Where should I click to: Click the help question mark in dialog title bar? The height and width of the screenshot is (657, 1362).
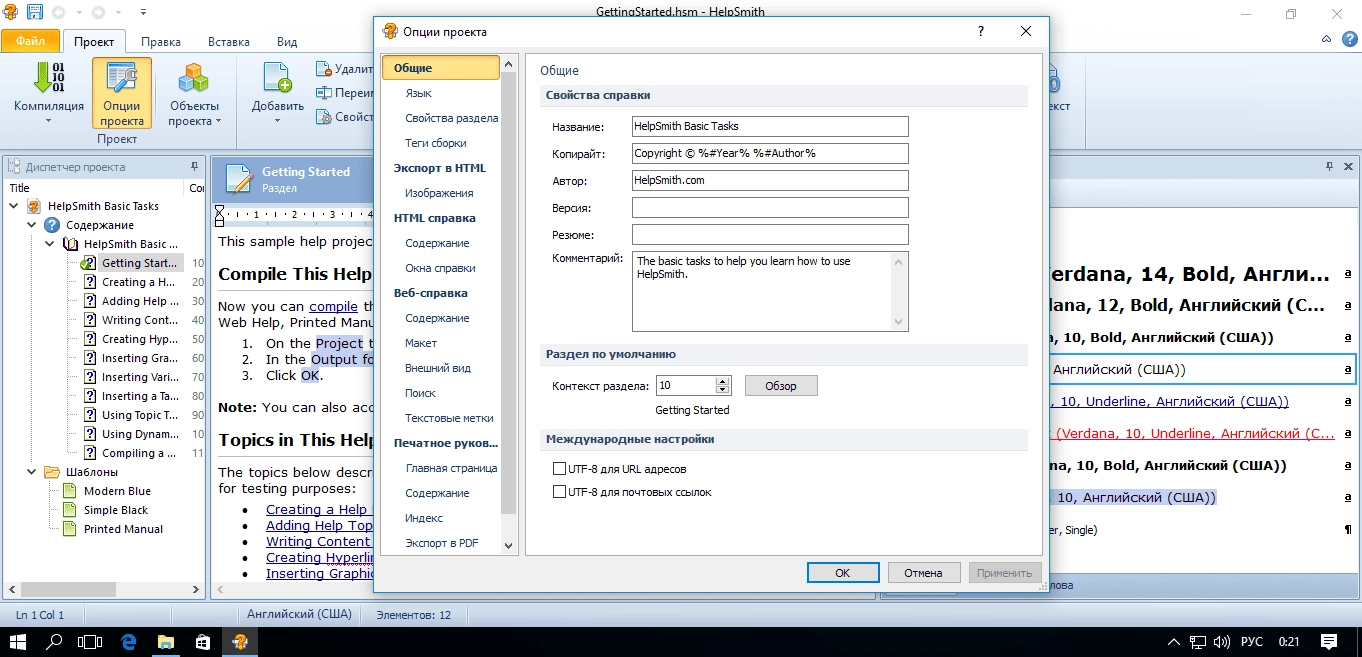point(980,31)
